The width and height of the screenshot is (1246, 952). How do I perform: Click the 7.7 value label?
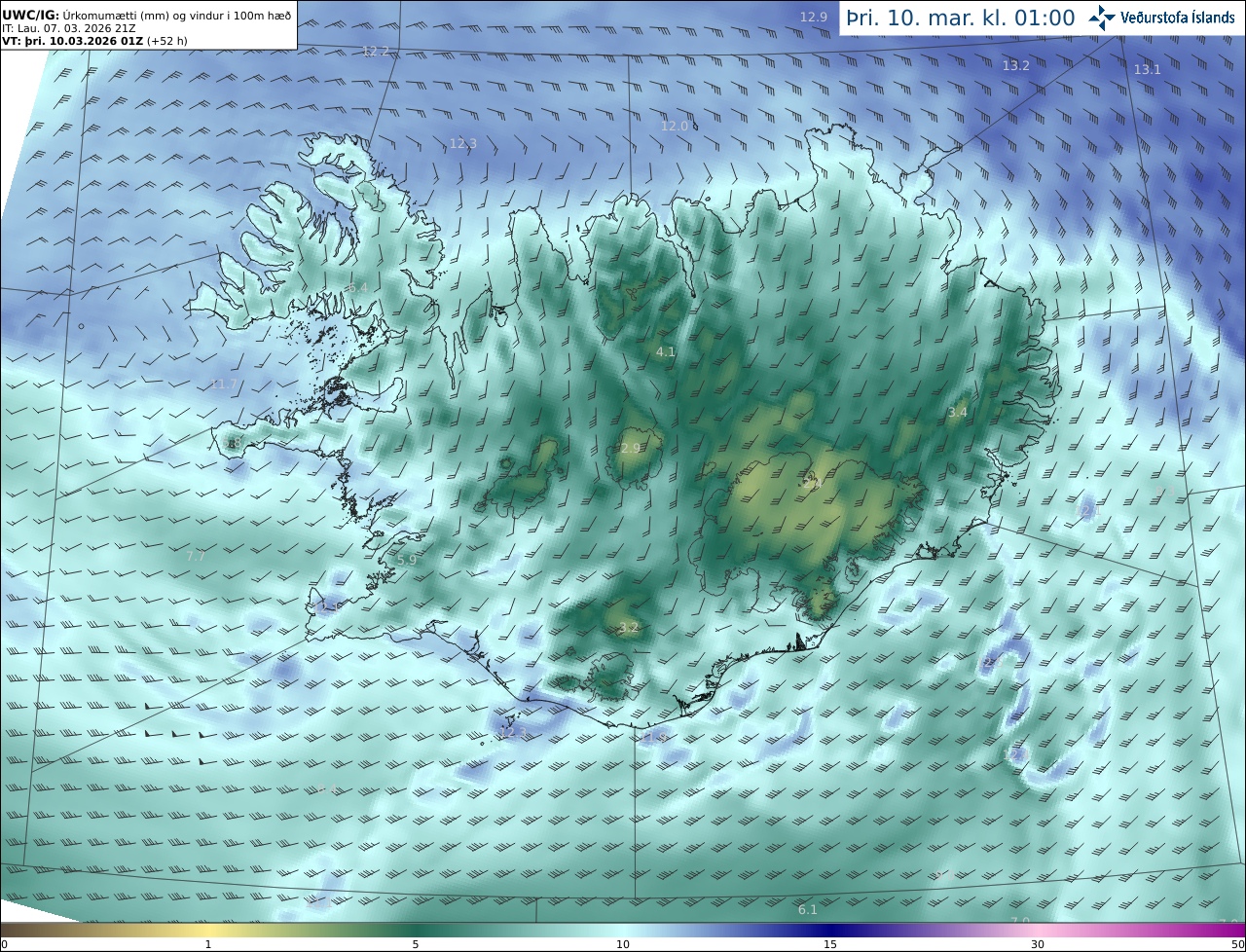click(x=196, y=556)
